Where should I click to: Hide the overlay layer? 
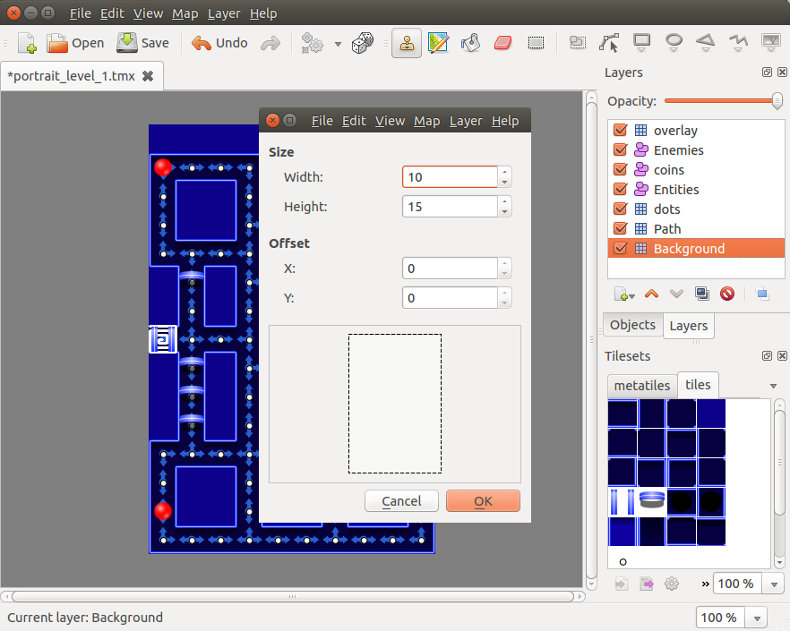click(620, 130)
